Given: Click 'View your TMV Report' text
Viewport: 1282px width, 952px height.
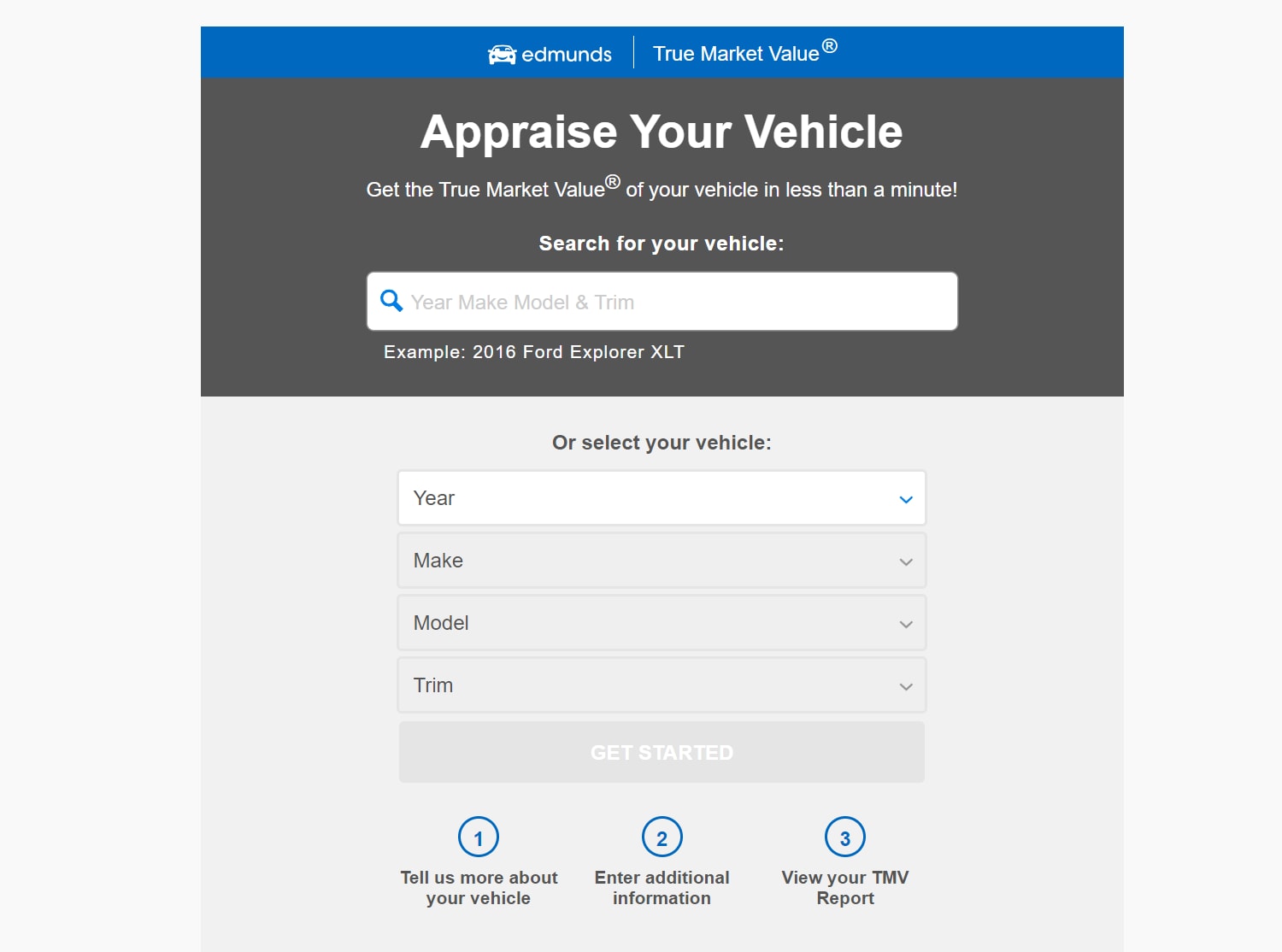Looking at the screenshot, I should click(x=845, y=888).
